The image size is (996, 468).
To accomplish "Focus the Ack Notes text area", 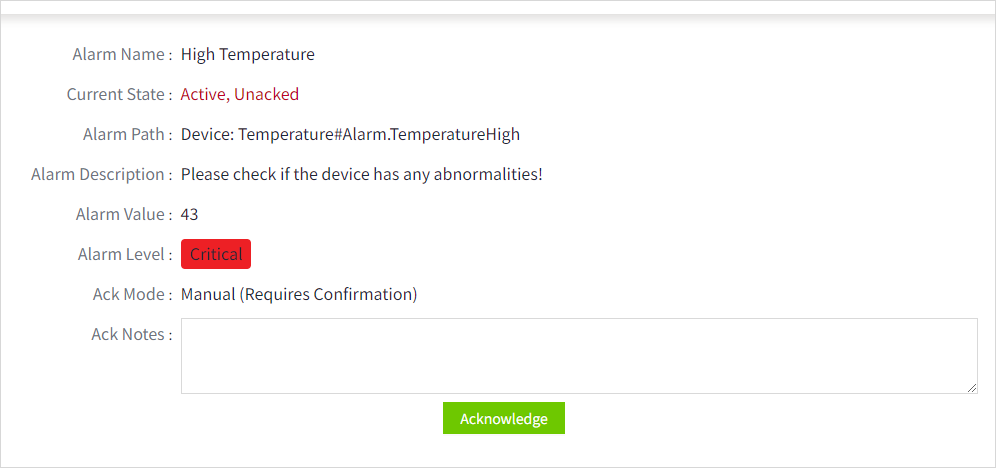I will click(x=578, y=355).
